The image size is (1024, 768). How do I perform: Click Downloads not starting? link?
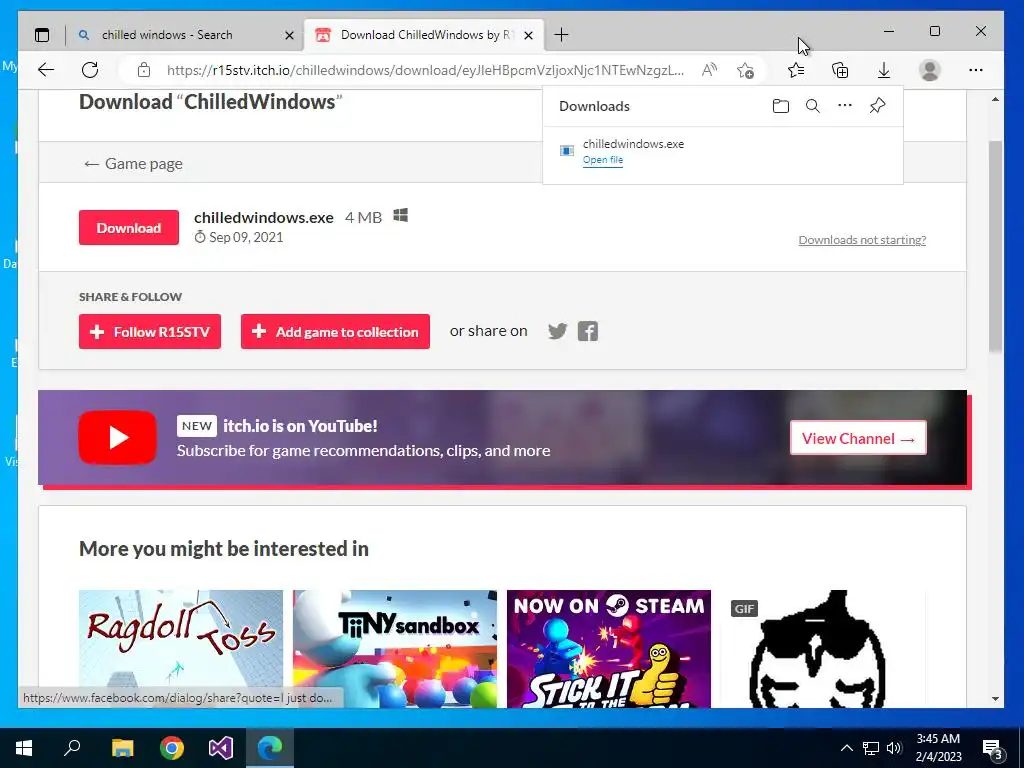(862, 240)
